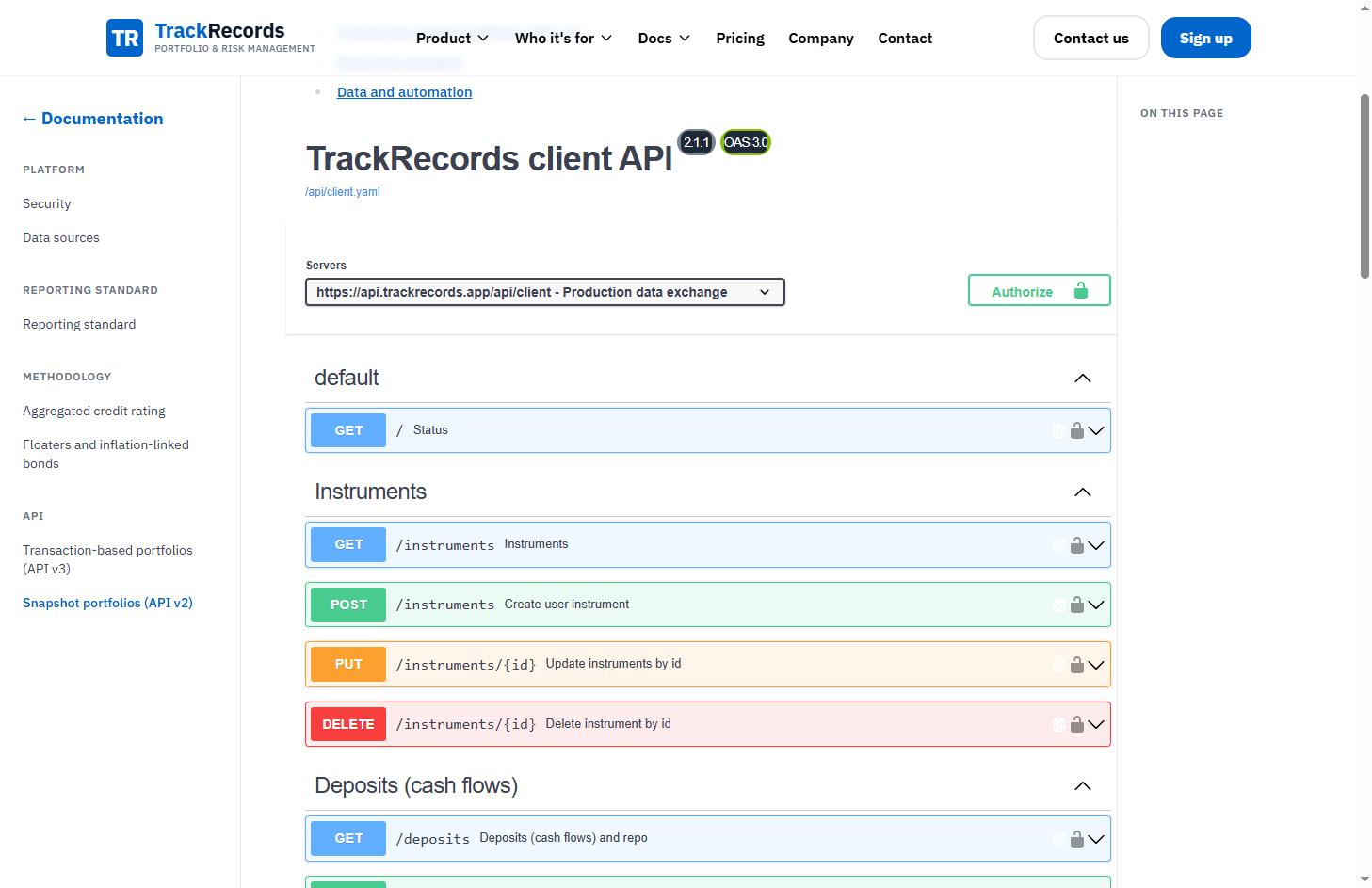Open the Servers selection combo box
The height and width of the screenshot is (888, 1372).
coord(545,292)
